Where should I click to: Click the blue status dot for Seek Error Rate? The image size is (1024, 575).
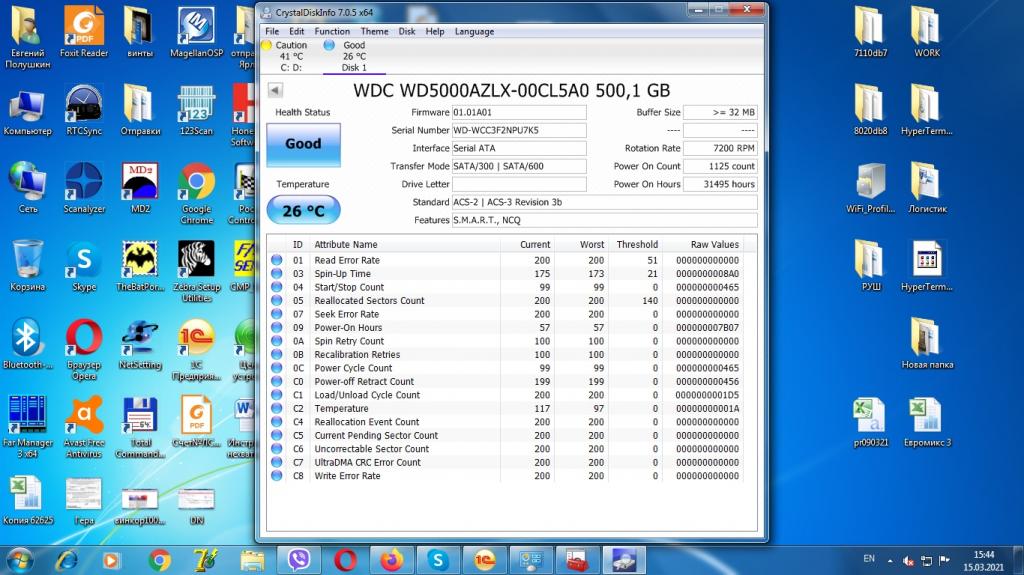coord(277,314)
